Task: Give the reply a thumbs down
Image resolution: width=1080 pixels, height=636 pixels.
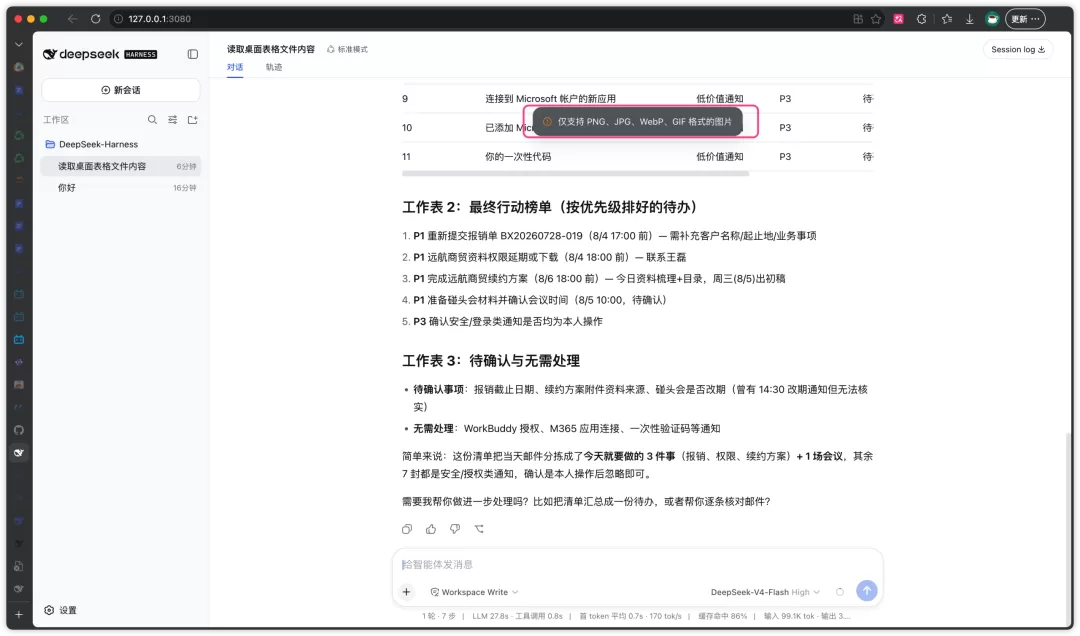Action: pyautogui.click(x=455, y=530)
